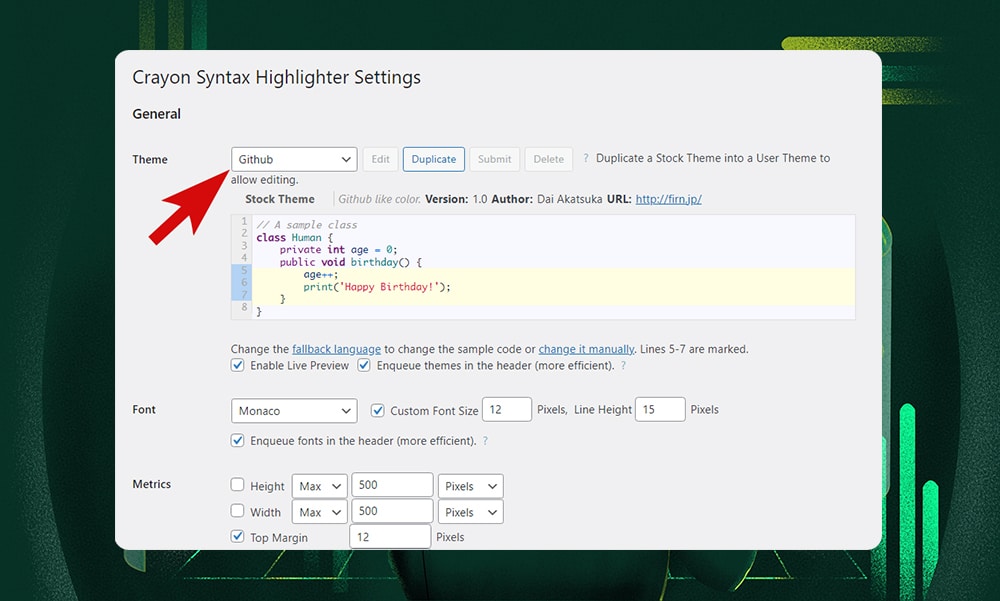This screenshot has height=601, width=1000.
Task: Click the Line Height input field
Action: pos(660,409)
